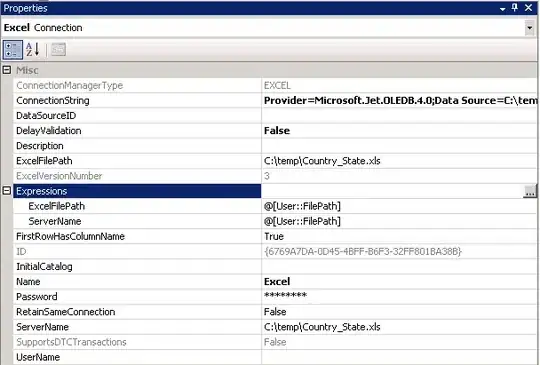Click ServerName expression @[User::FilePath]
The width and height of the screenshot is (540, 365).
point(302,221)
